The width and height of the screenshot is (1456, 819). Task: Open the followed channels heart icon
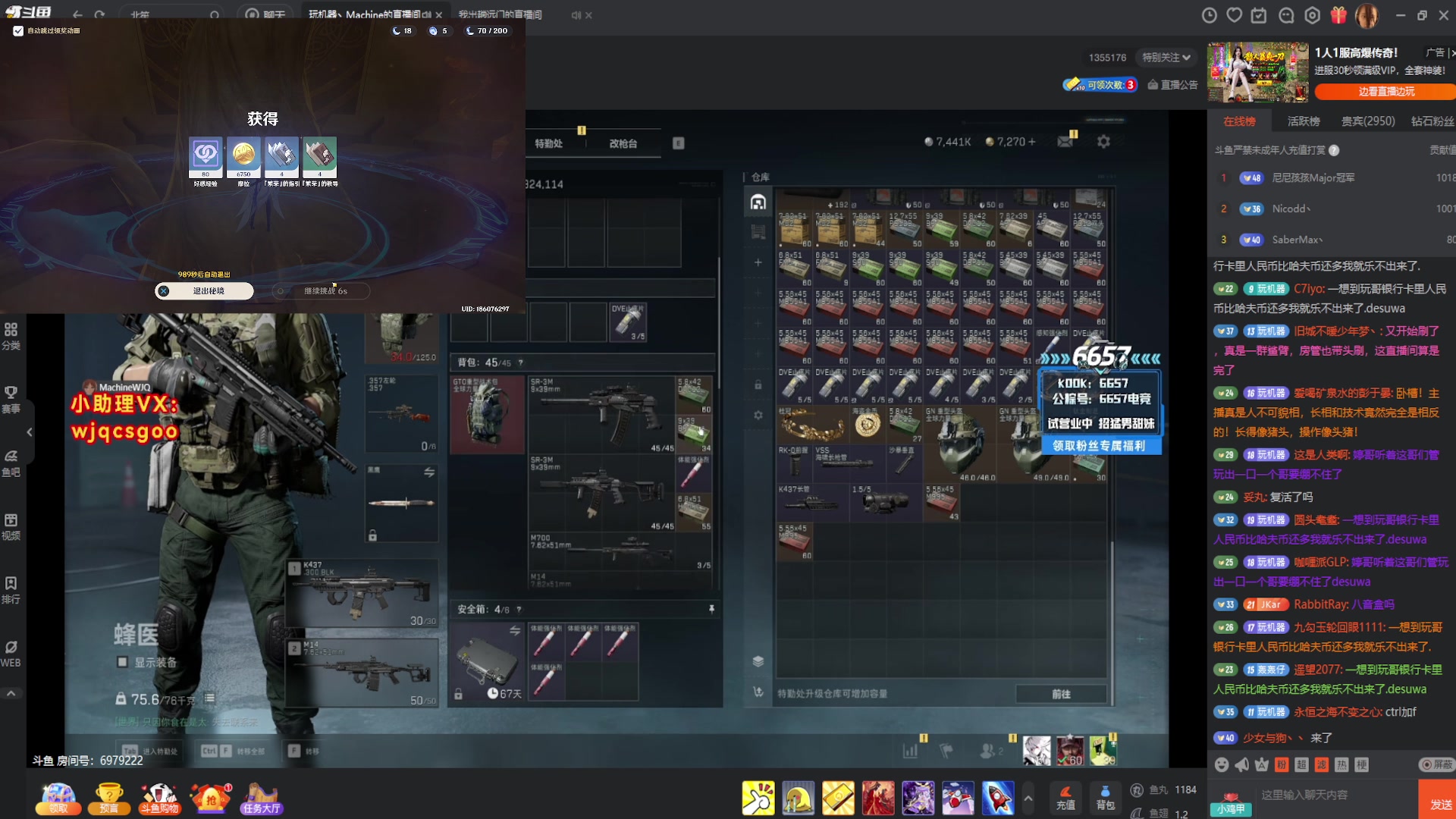click(x=1235, y=15)
